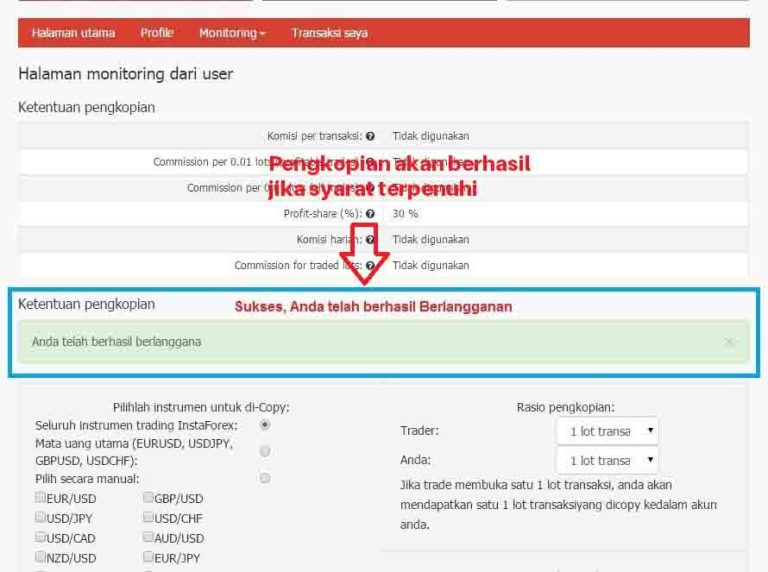Image resolution: width=768 pixels, height=572 pixels.
Task: Expand the Monitoring menu
Action: pyautogui.click(x=232, y=33)
